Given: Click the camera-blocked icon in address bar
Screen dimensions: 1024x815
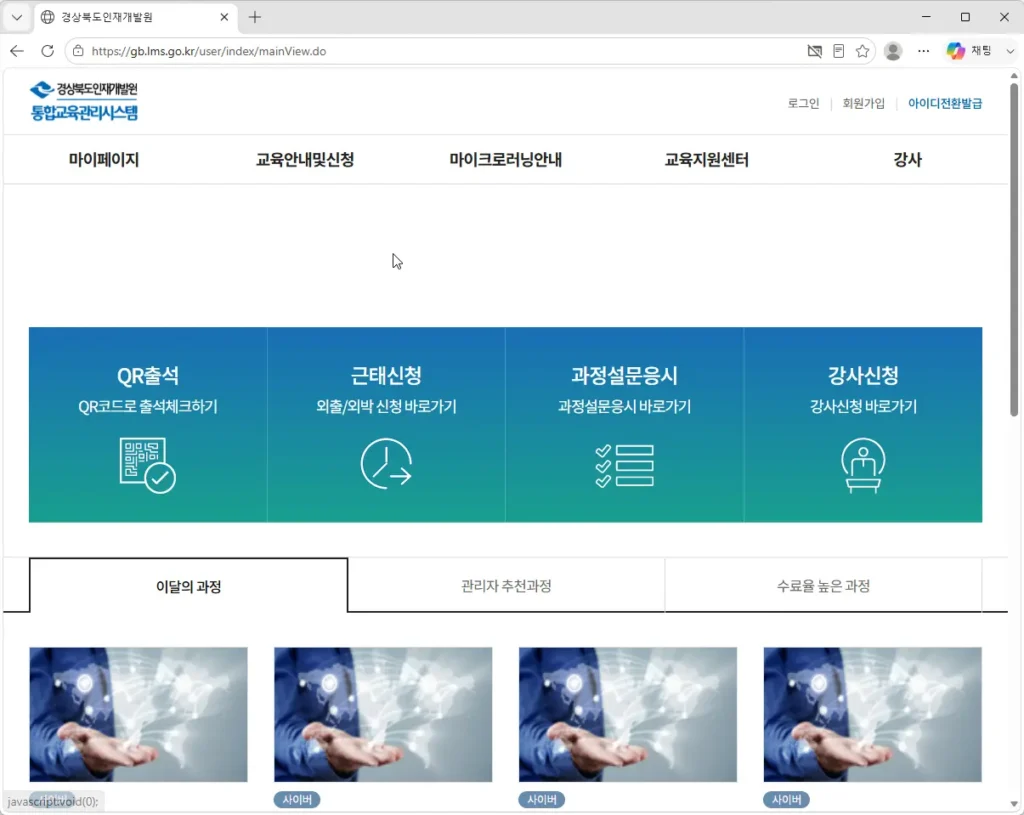Looking at the screenshot, I should click(x=814, y=51).
